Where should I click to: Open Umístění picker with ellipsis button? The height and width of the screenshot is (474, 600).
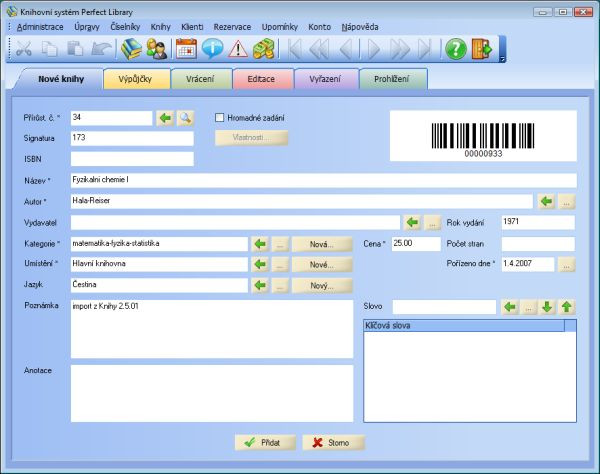pyautogui.click(x=280, y=264)
